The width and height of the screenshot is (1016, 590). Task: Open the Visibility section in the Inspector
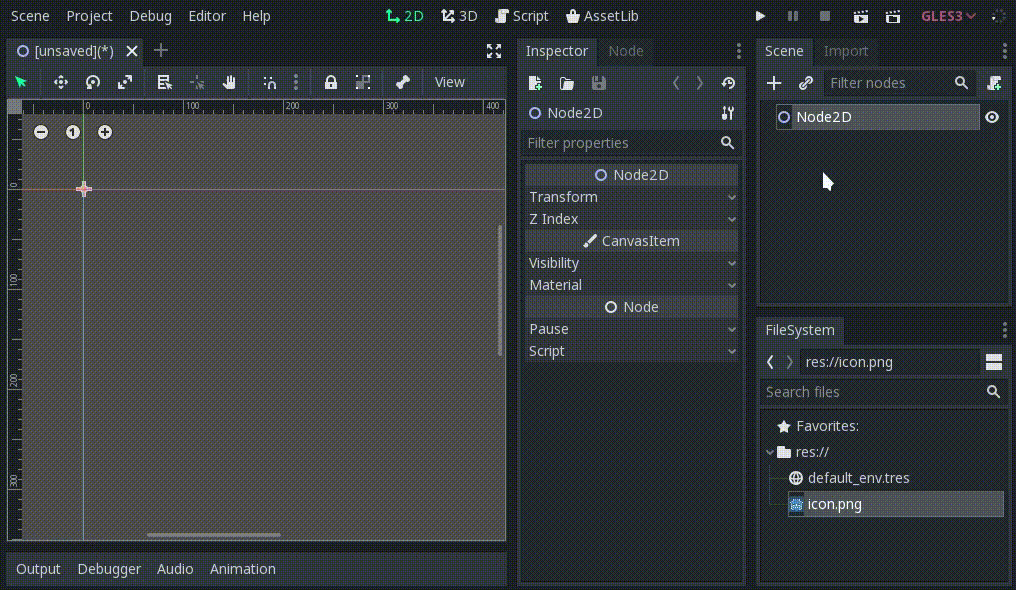click(631, 263)
